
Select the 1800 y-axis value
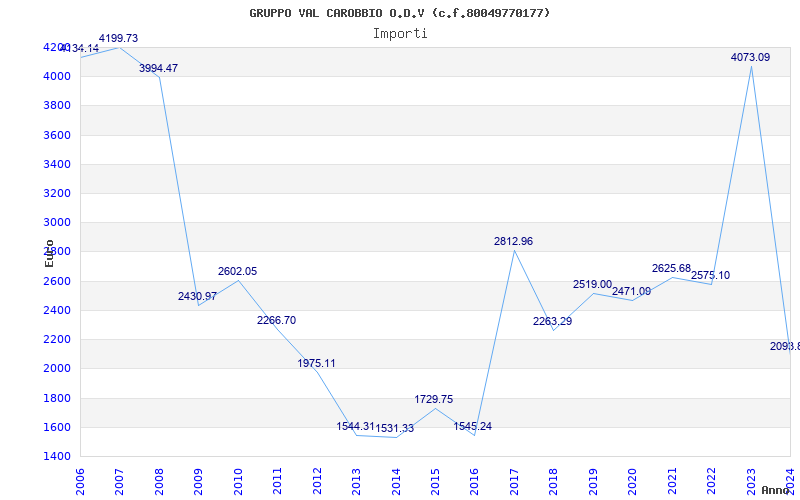pos(56,398)
